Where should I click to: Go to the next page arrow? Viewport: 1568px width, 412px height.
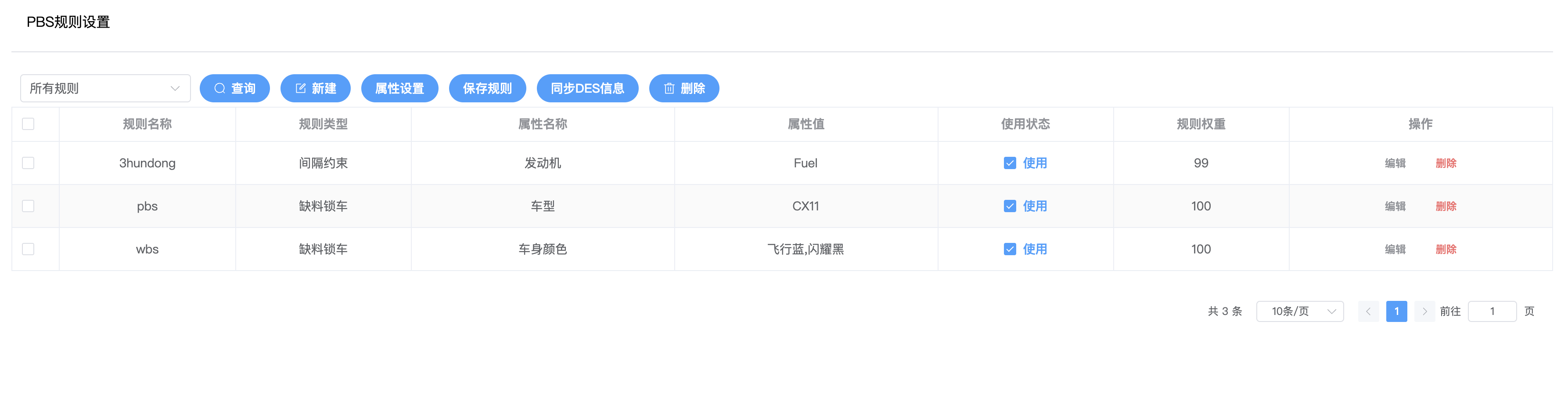pyautogui.click(x=1424, y=311)
